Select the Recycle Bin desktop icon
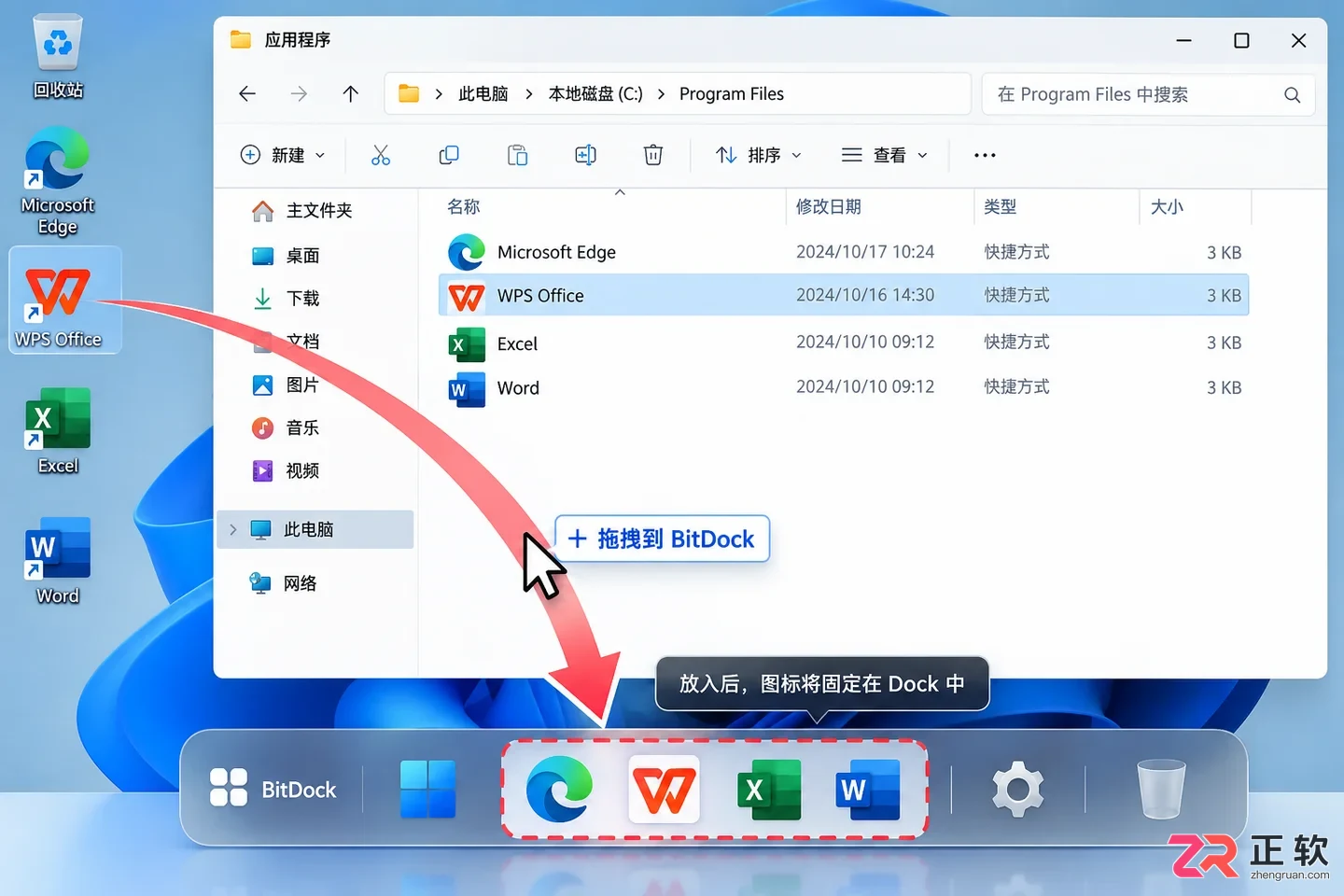The image size is (1344, 896). point(58,57)
